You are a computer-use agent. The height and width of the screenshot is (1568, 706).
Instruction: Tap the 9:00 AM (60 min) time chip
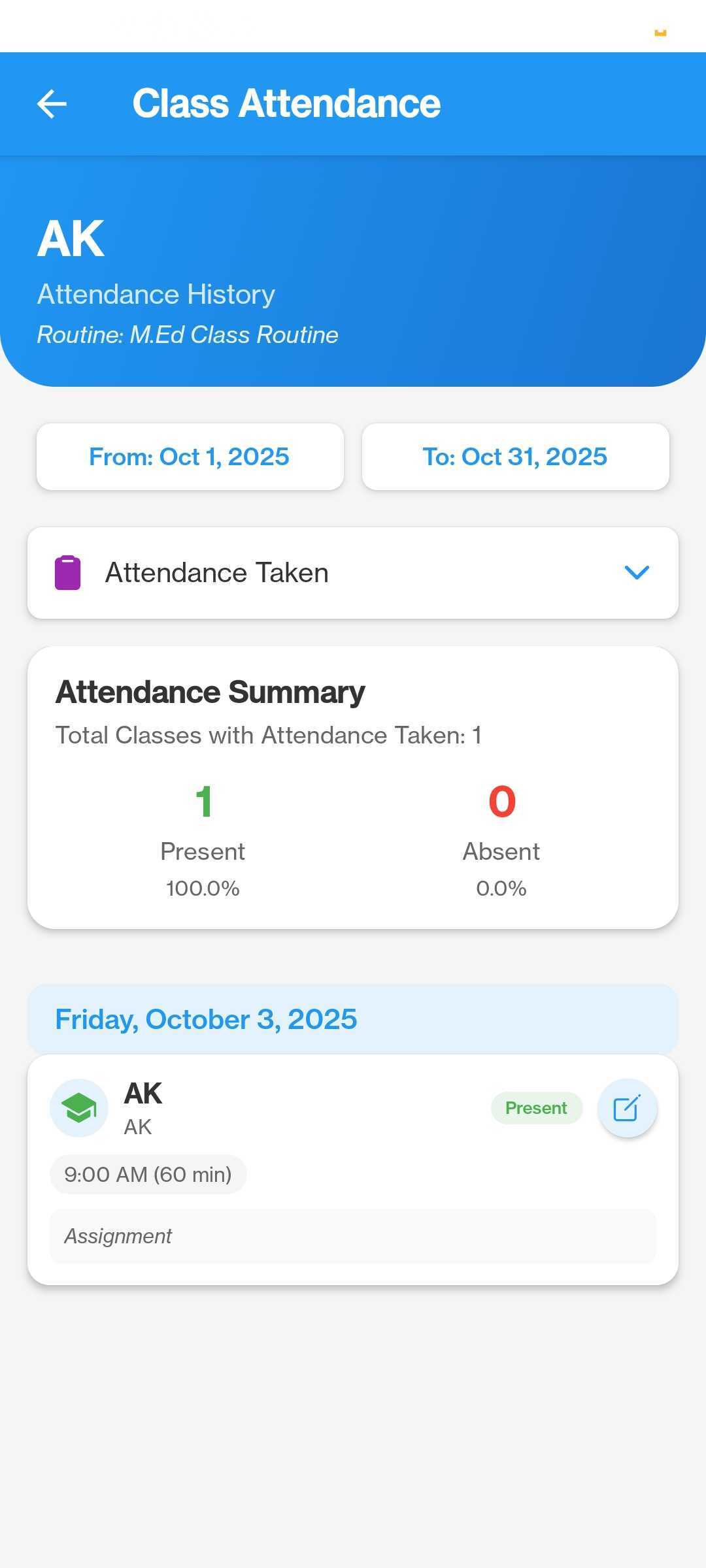148,1174
